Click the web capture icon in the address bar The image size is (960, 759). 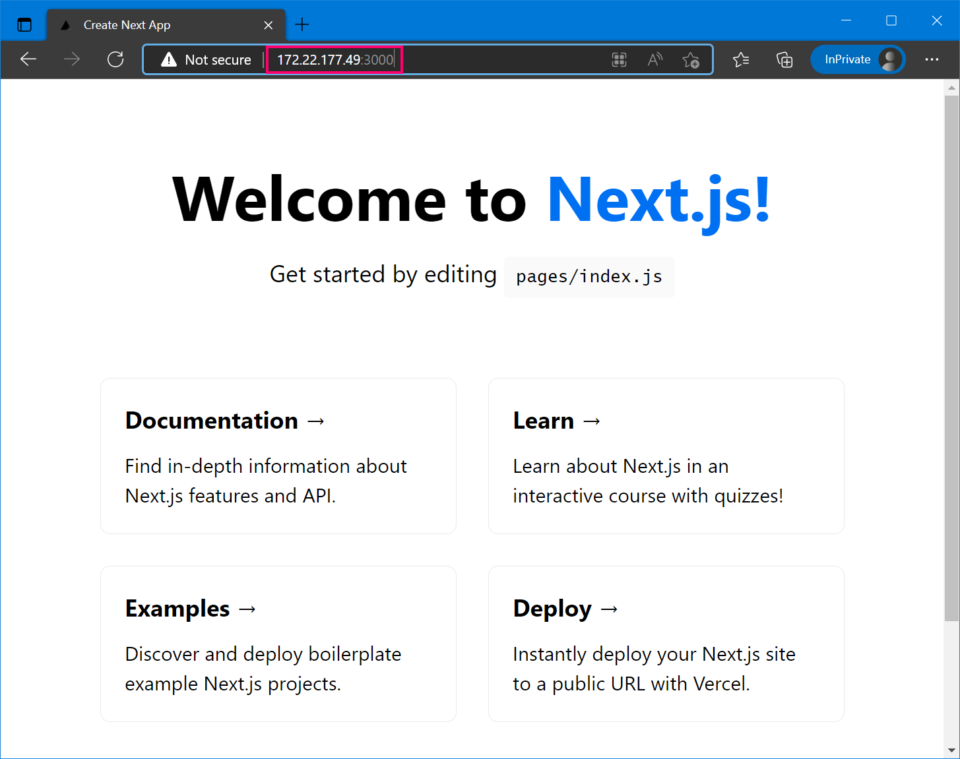pos(619,59)
